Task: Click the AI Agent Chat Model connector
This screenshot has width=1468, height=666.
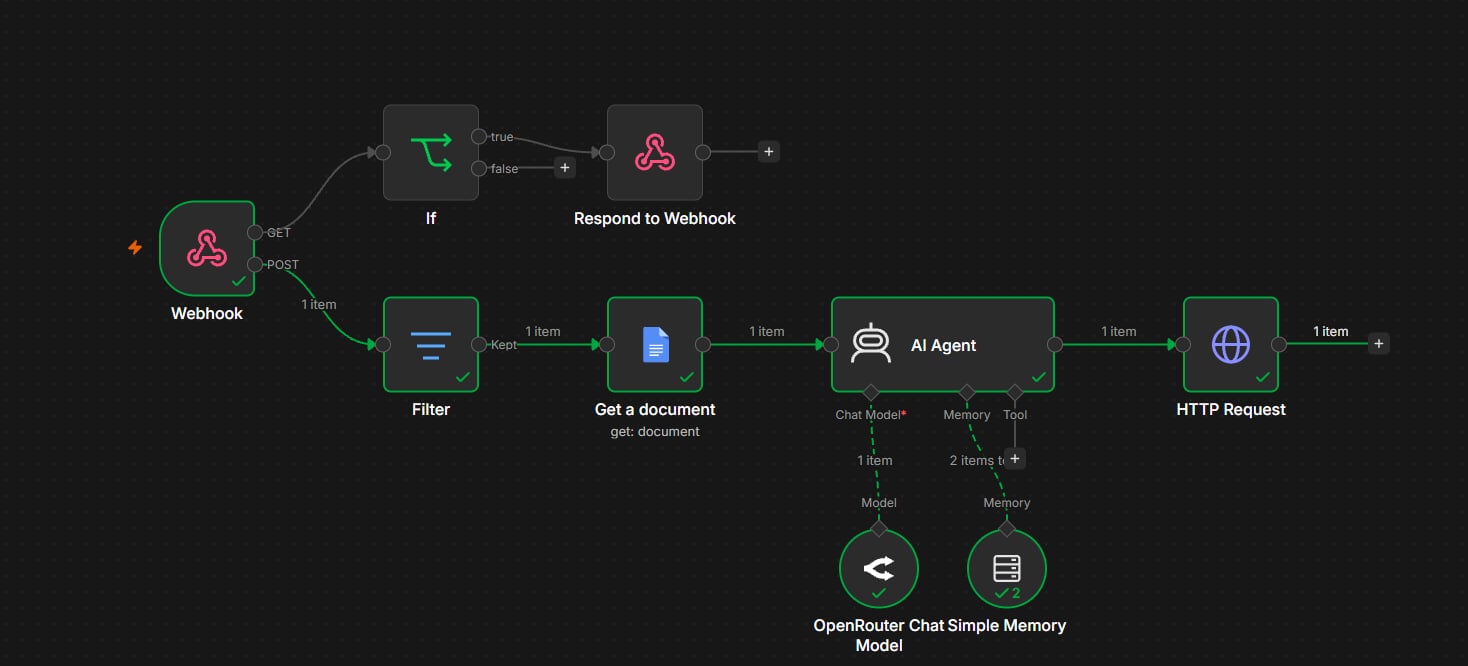Action: pyautogui.click(x=871, y=392)
